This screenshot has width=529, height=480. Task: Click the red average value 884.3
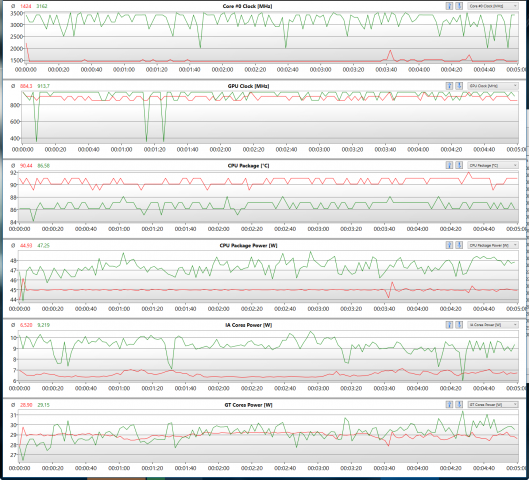(26, 86)
